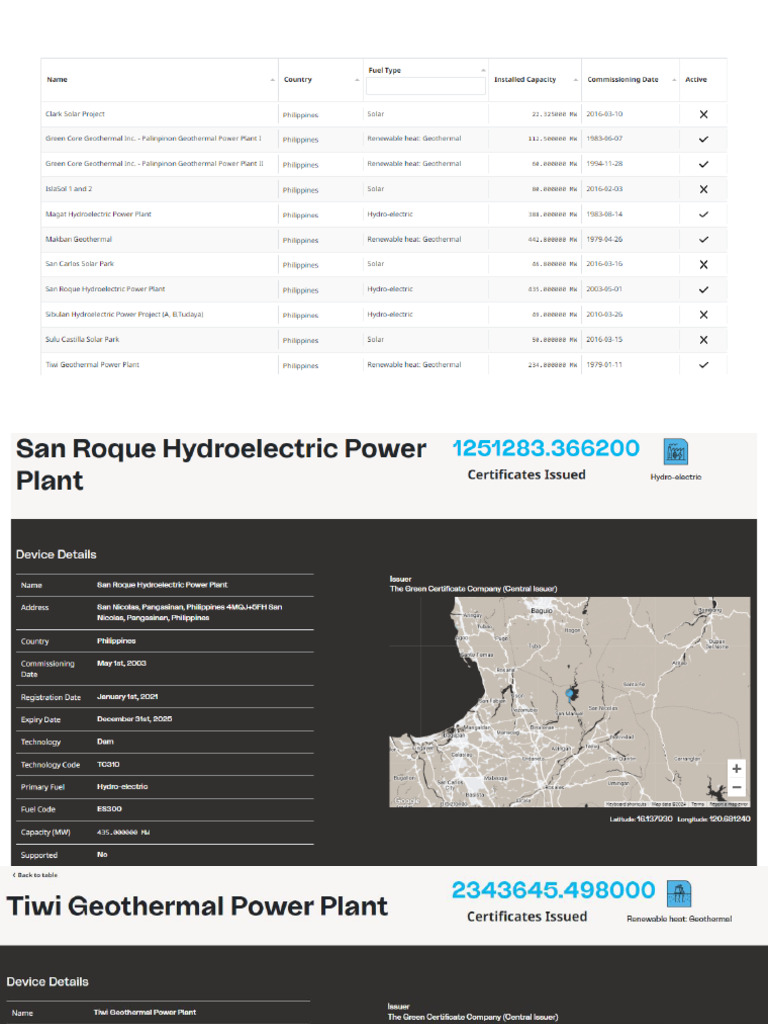
Task: Click the Solar fuel type cell for Clark Solar Project
Action: [x=376, y=114]
